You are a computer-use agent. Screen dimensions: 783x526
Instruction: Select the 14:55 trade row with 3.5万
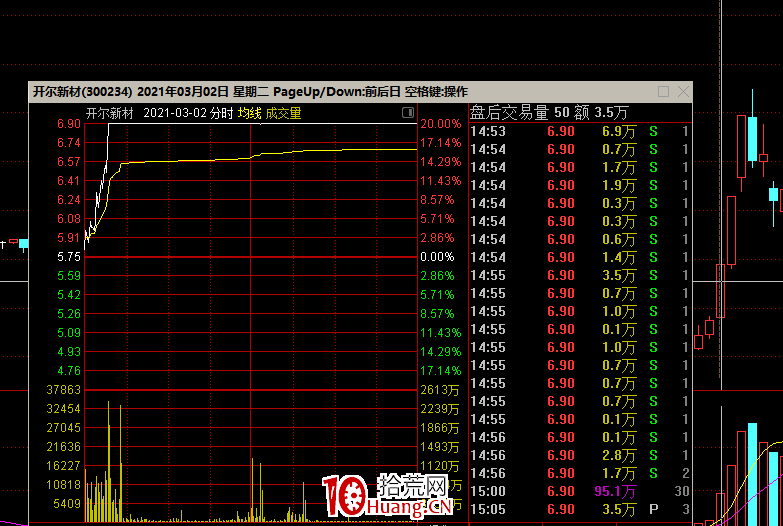[579, 275]
